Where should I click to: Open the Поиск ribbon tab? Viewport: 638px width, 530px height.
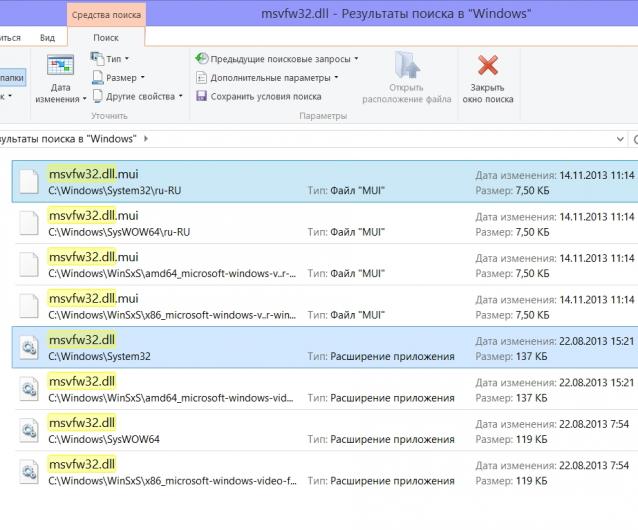click(x=106, y=38)
